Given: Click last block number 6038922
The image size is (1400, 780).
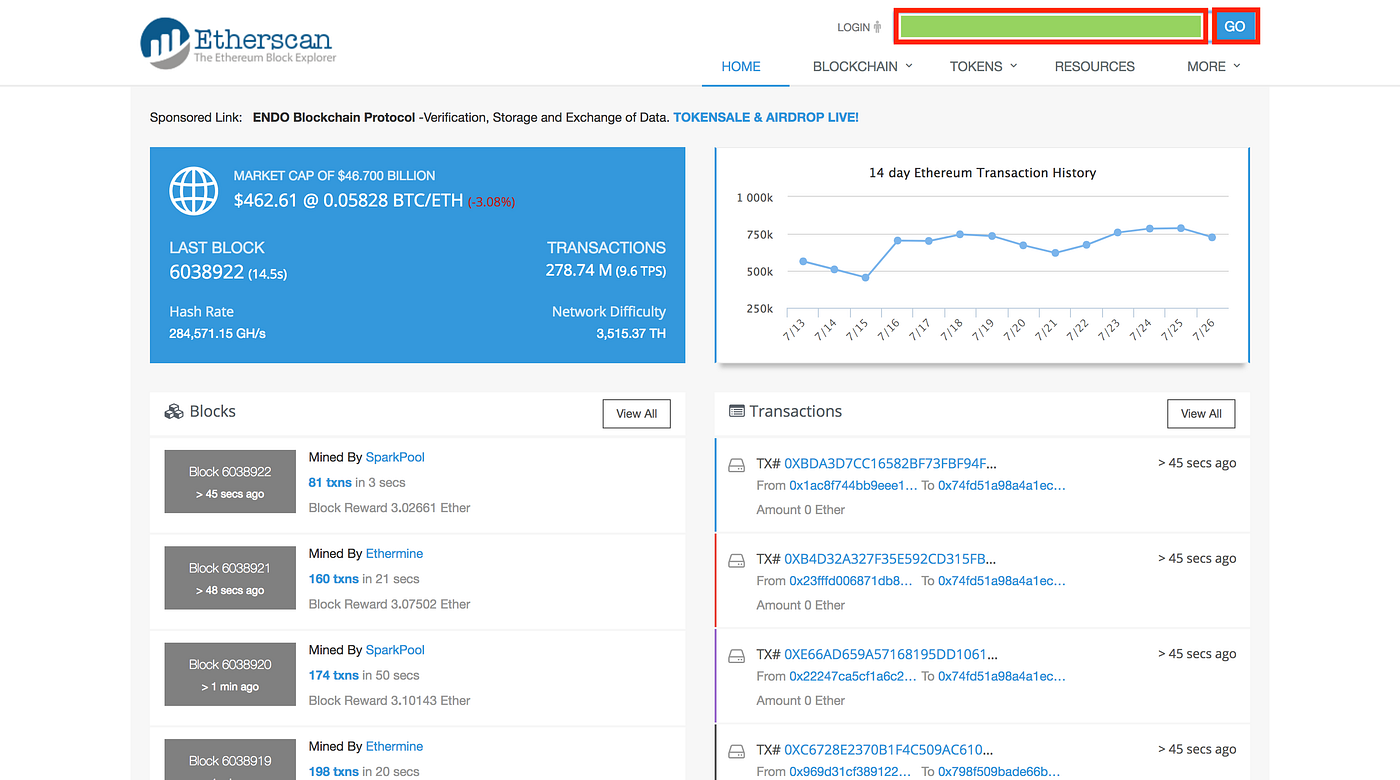Looking at the screenshot, I should click(207, 272).
